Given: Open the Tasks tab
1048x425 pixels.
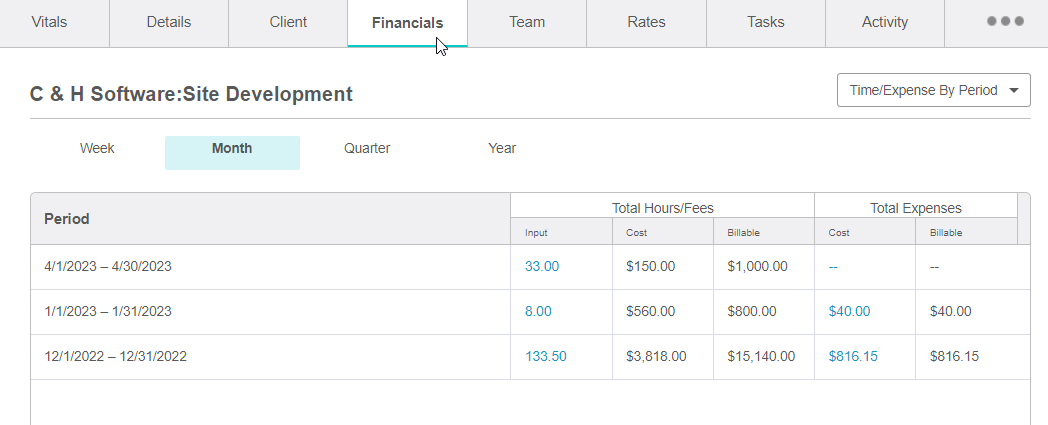Looking at the screenshot, I should [x=765, y=22].
